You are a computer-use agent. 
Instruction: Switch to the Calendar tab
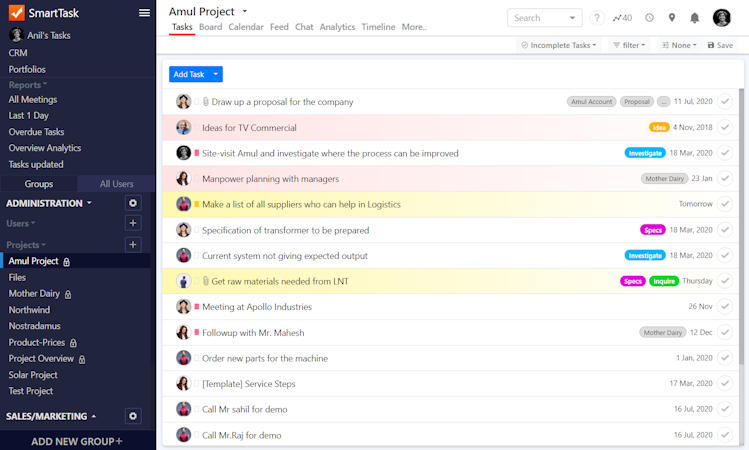click(x=246, y=27)
